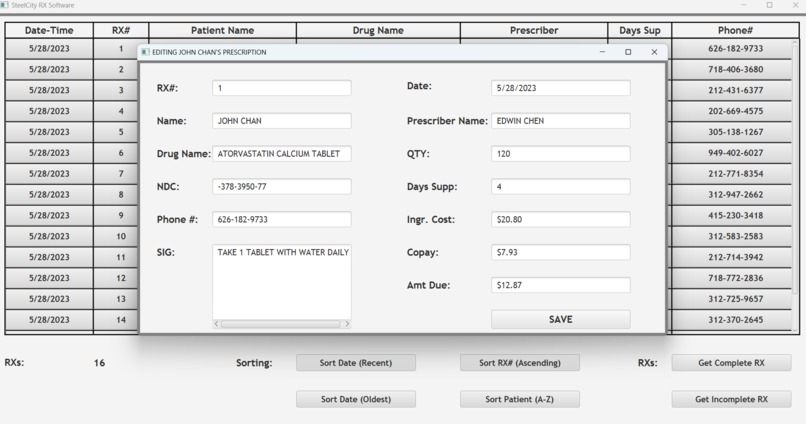
Task: Click the date cell in RX# 8 row
Action: point(49,195)
